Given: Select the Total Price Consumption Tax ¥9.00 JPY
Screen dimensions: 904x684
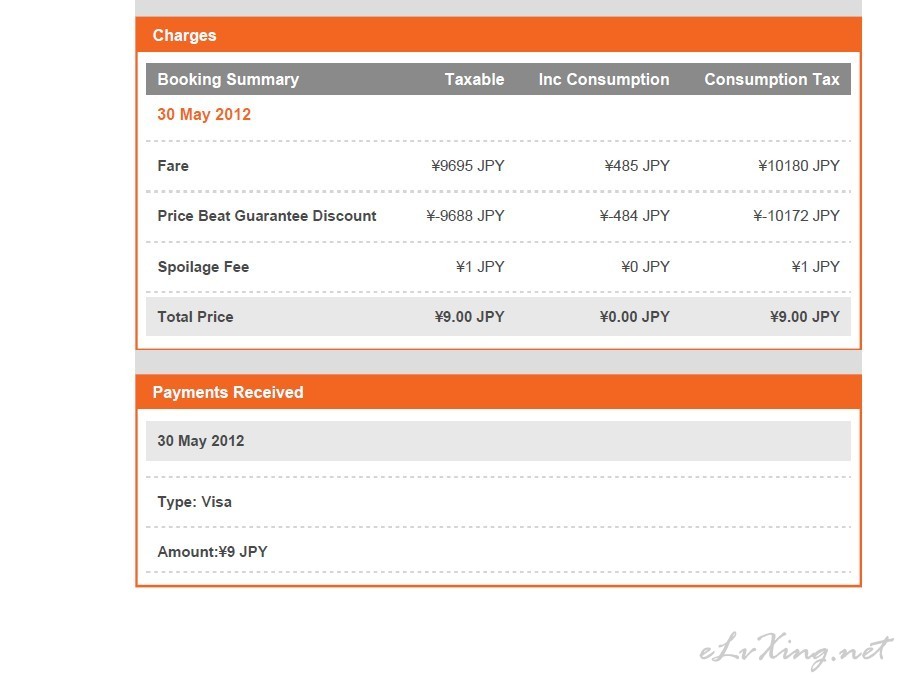Looking at the screenshot, I should click(804, 317).
